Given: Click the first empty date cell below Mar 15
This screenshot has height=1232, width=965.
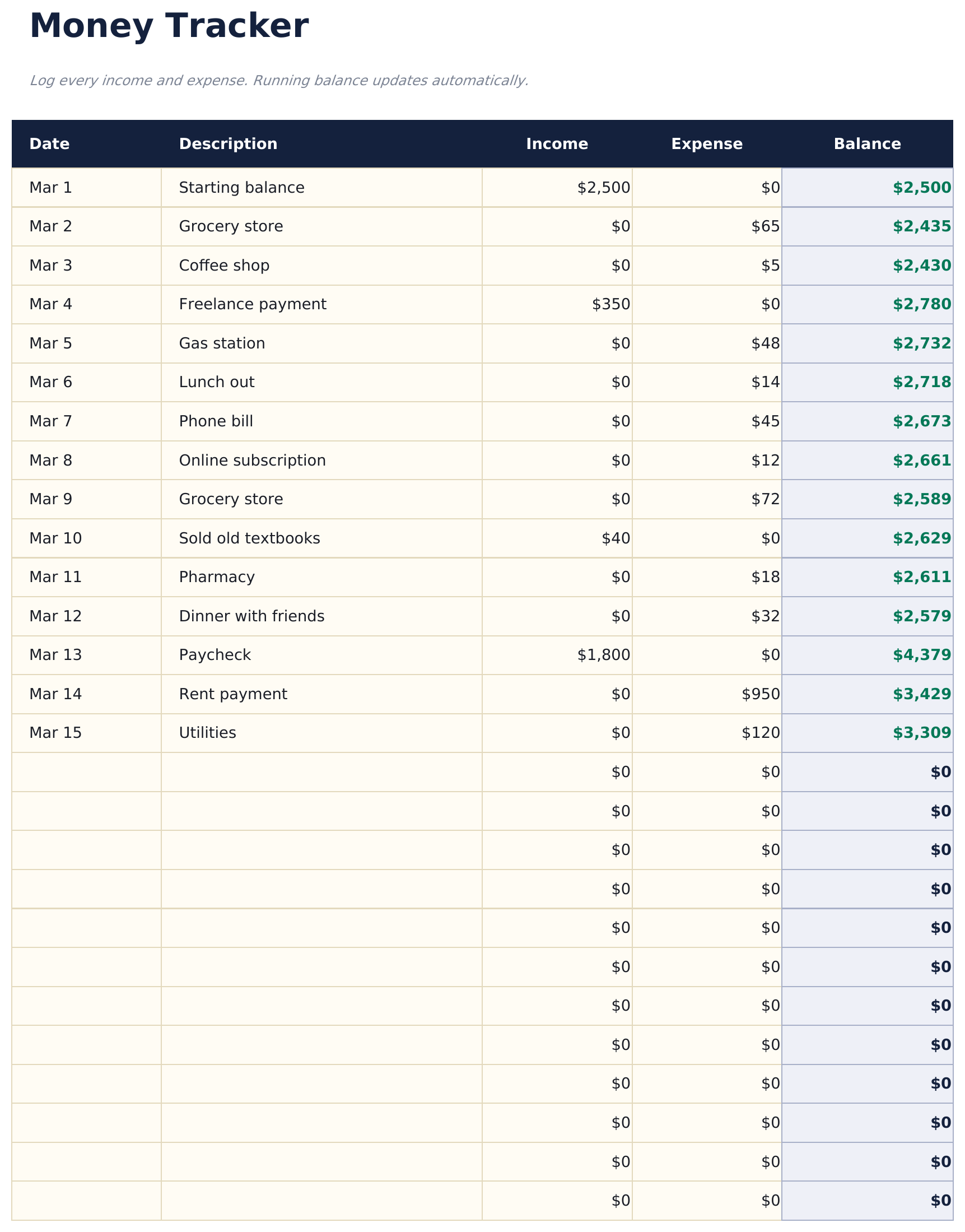Looking at the screenshot, I should [x=85, y=771].
